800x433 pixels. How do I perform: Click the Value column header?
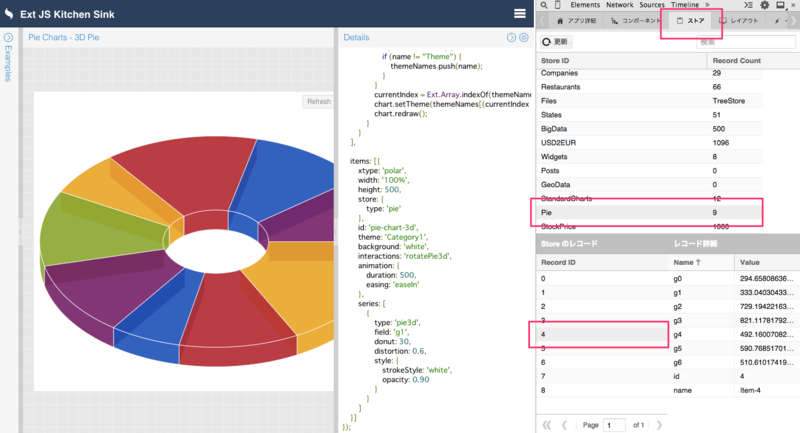point(767,262)
